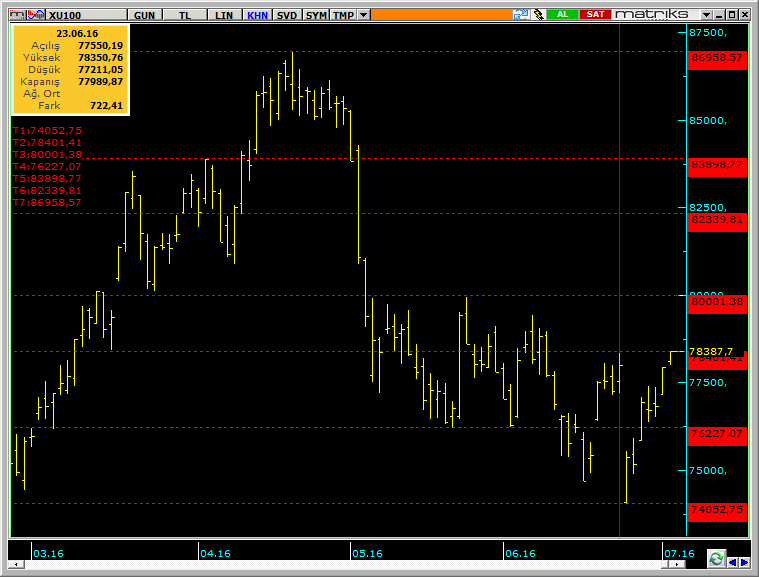The image size is (759, 577).
Task: Click the T7:86958,57 legend entry
Action: (47, 203)
